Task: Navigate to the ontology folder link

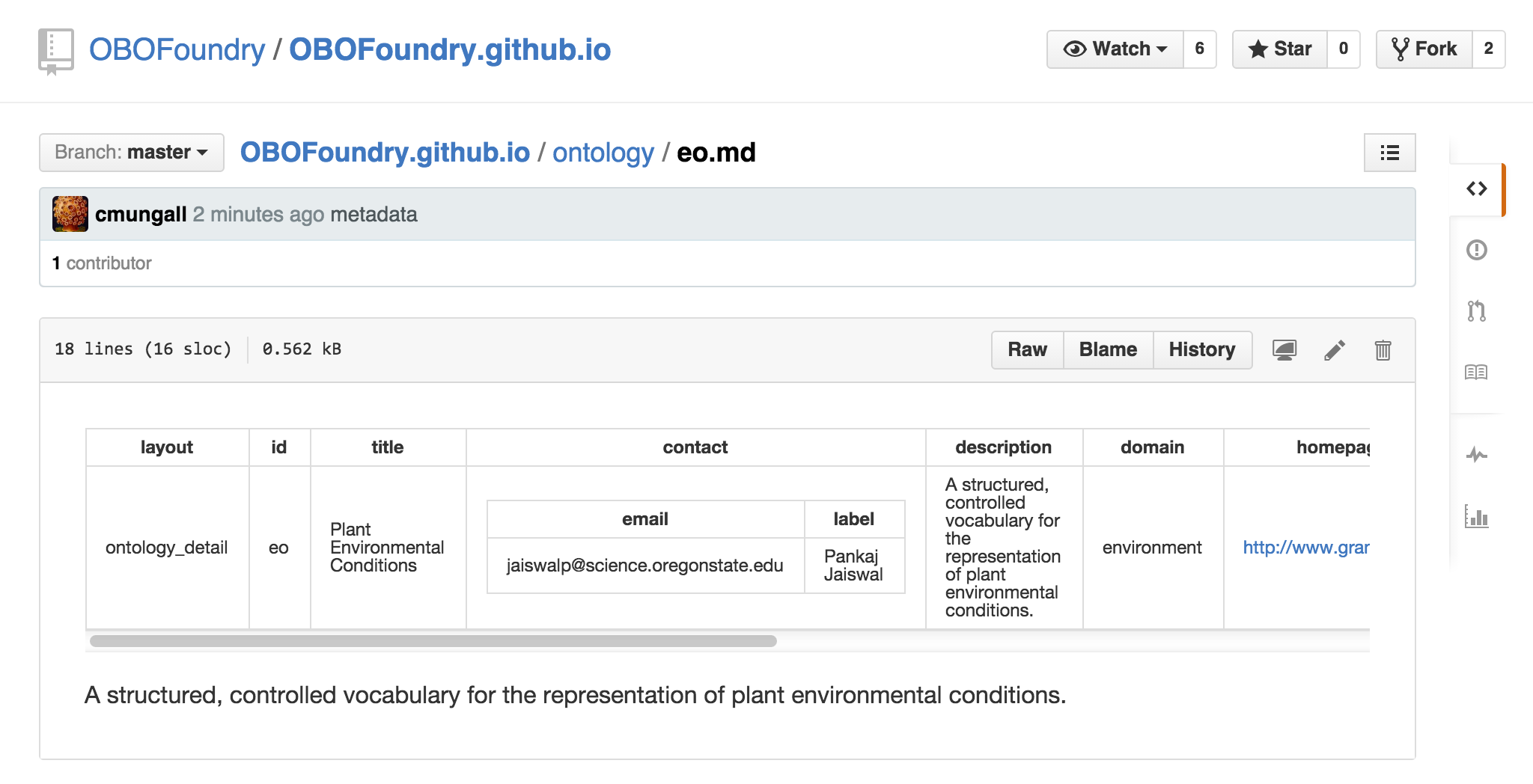Action: (603, 153)
